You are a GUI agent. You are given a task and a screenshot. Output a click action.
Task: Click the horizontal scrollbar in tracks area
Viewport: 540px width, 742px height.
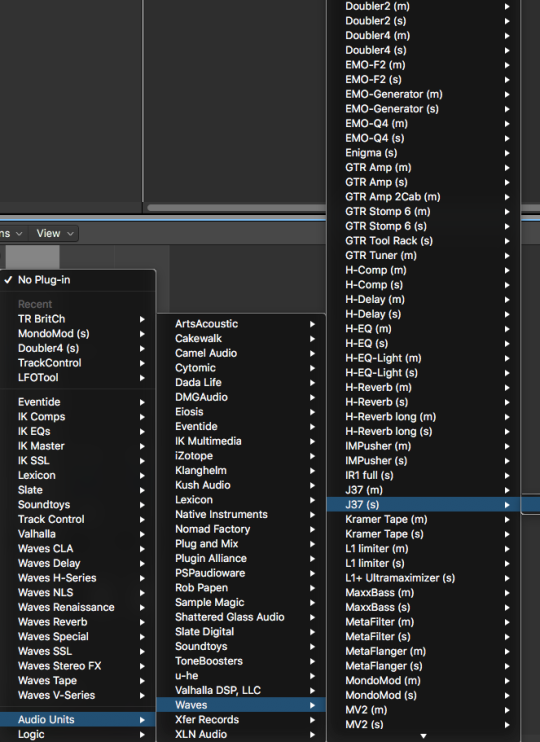coord(237,207)
